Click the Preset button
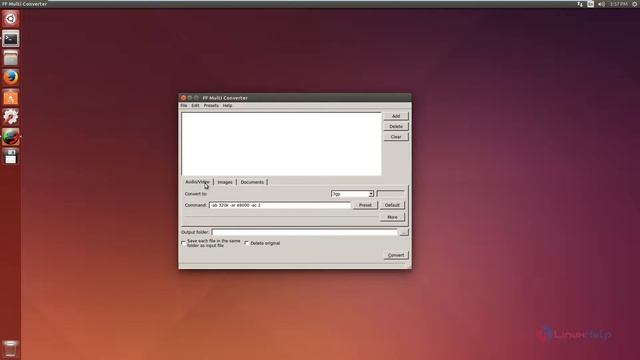 [365, 205]
